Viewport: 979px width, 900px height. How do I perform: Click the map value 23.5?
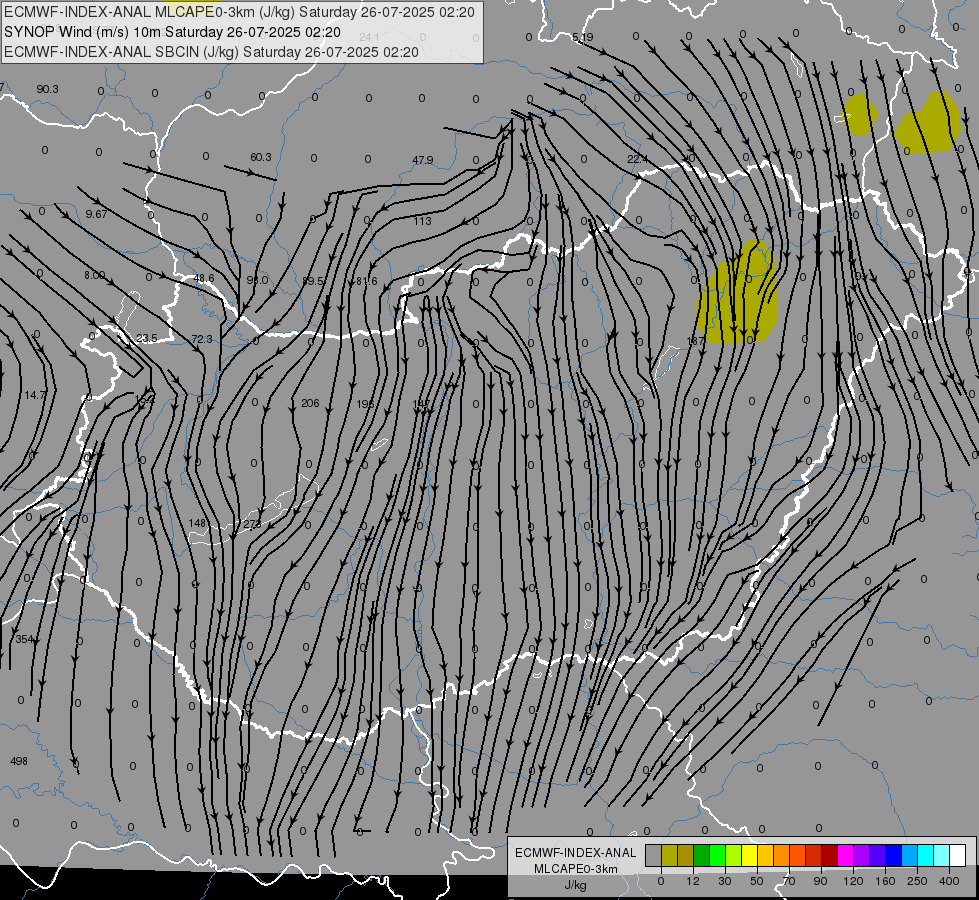[x=147, y=339]
